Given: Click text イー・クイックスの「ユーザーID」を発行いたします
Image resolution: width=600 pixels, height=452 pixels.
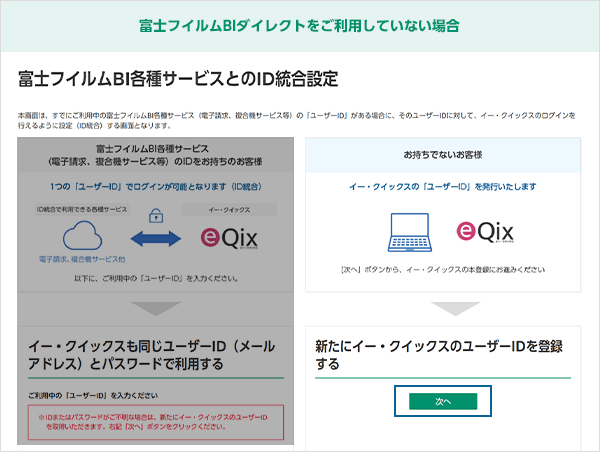Looking at the screenshot, I should point(443,187).
